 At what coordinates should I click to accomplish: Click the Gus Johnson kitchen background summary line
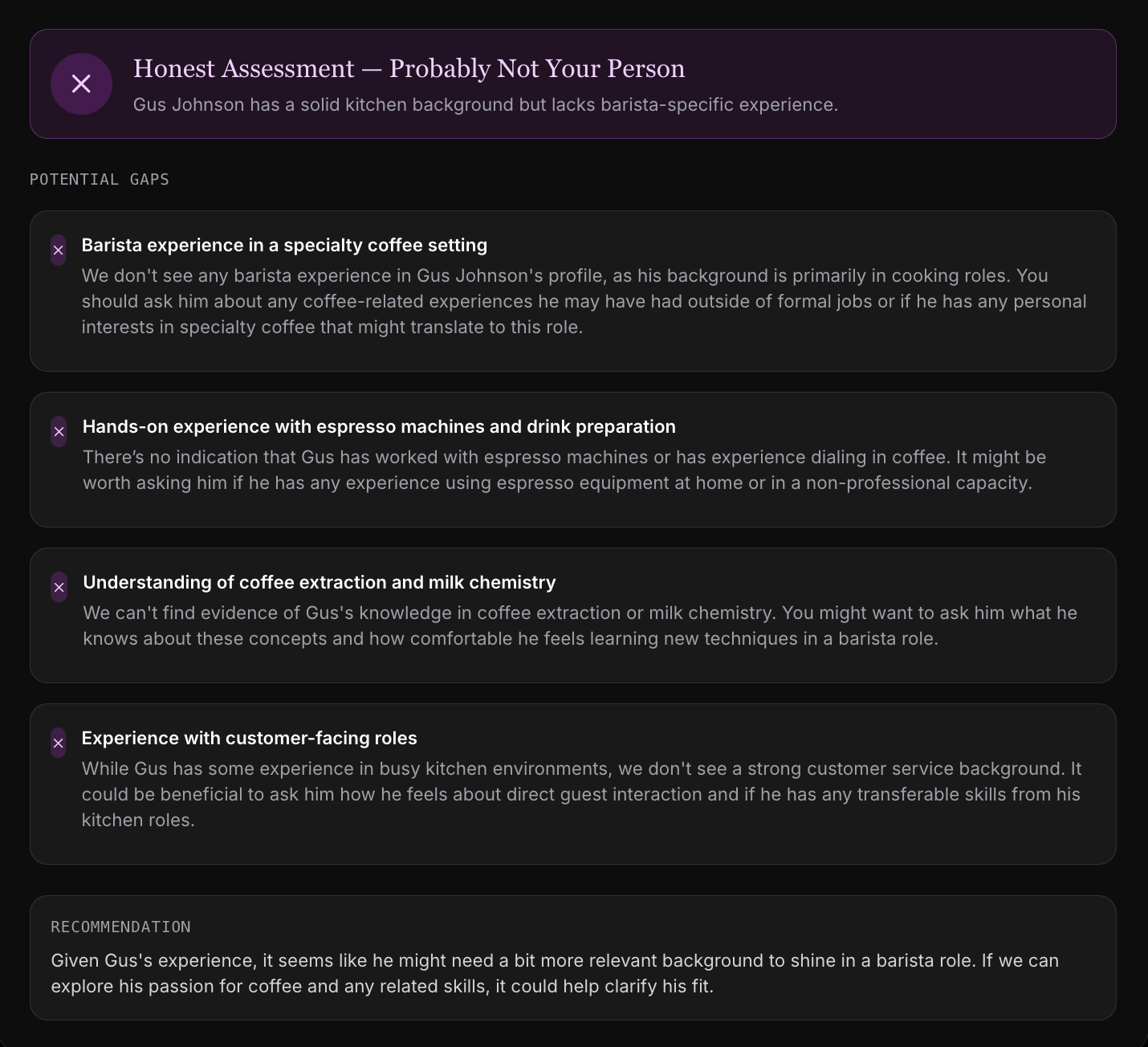pos(485,105)
